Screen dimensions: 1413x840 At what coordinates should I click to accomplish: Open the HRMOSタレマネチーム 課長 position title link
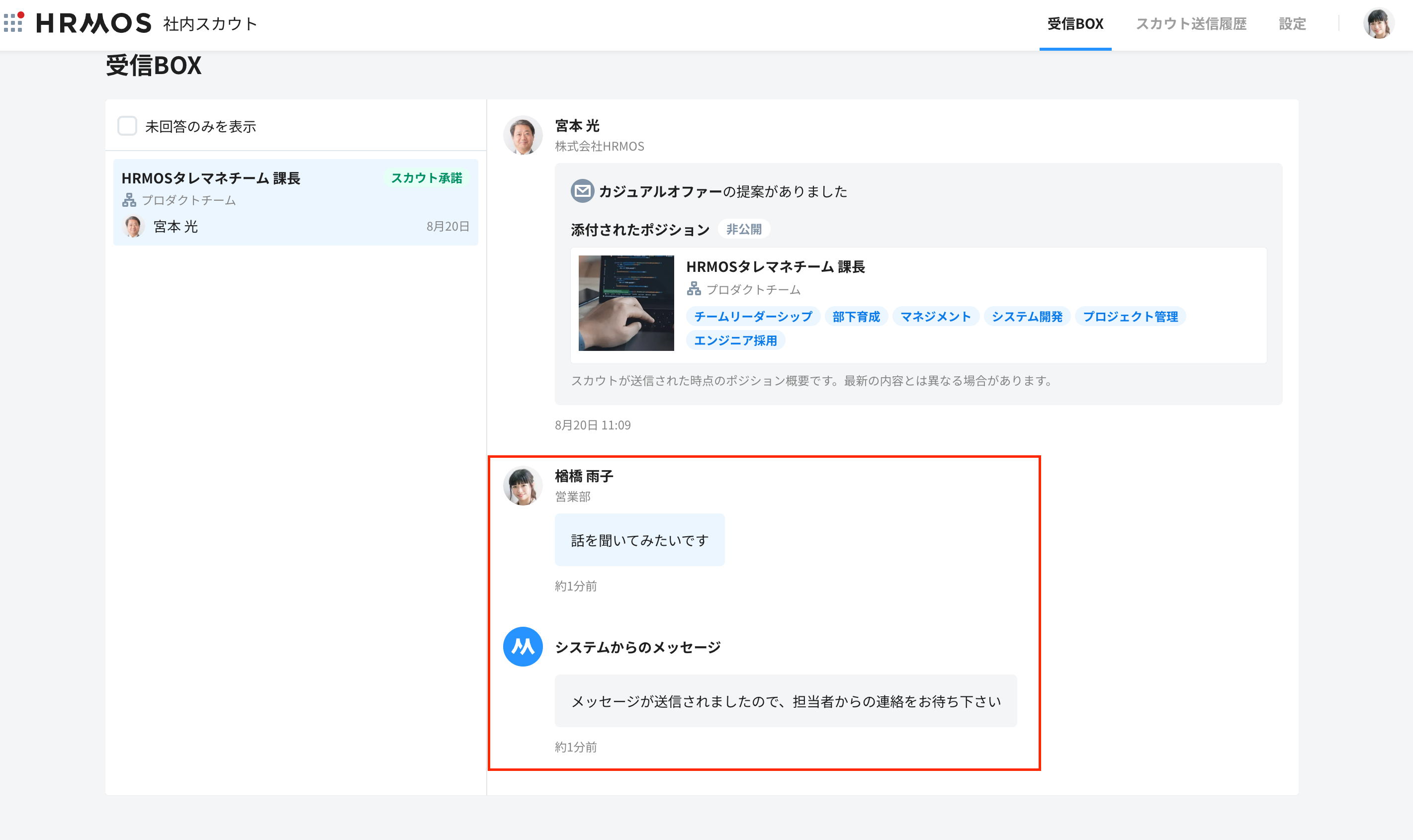775,266
